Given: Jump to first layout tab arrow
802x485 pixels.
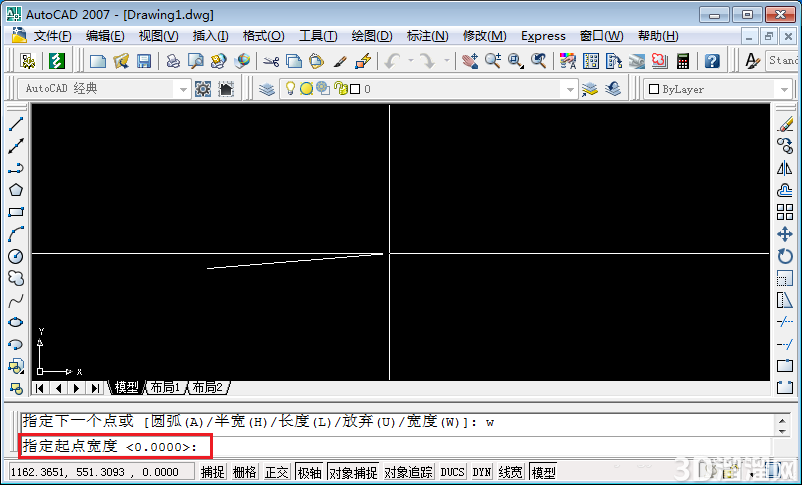Looking at the screenshot, I should 40,388.
